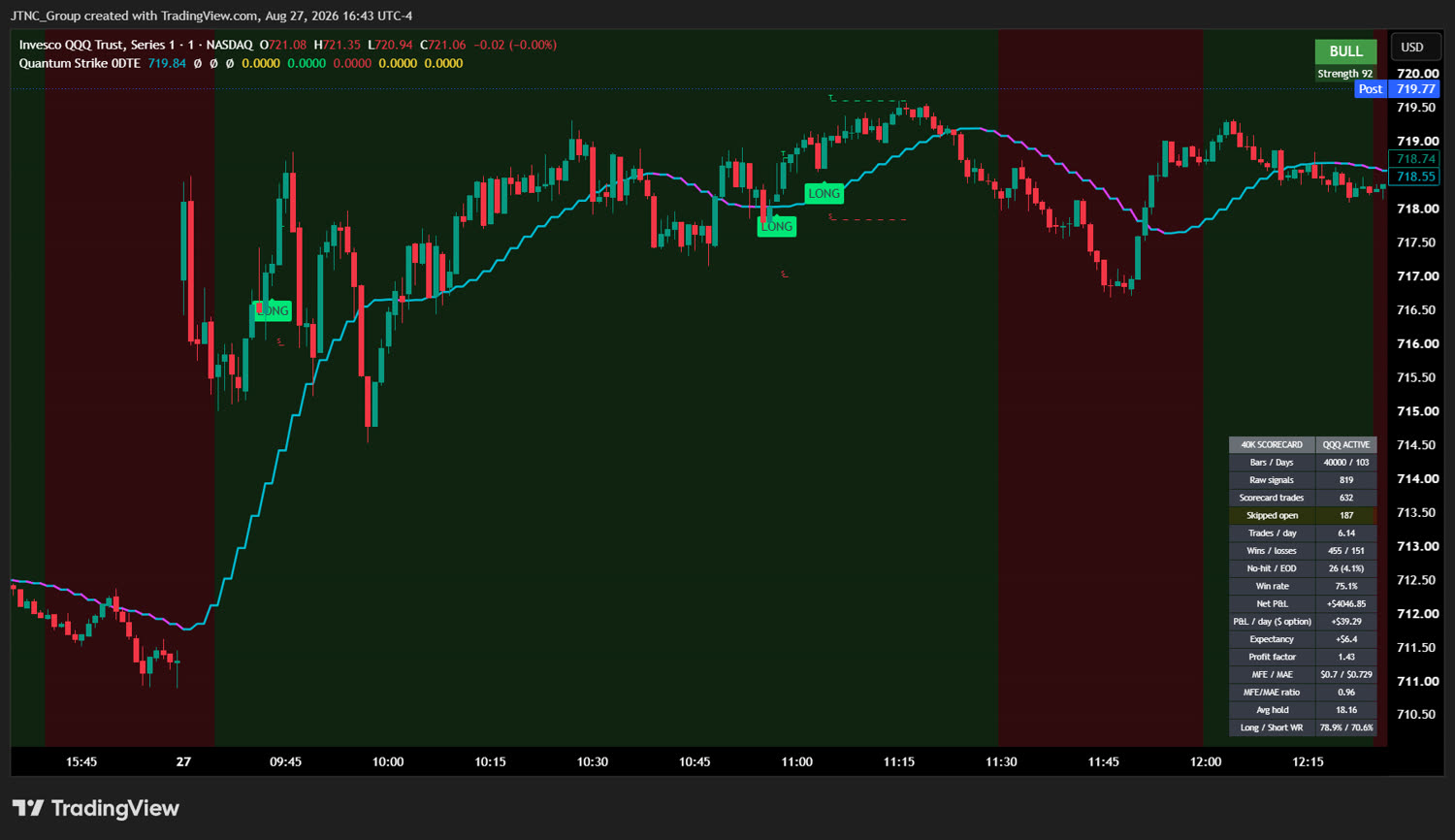The height and width of the screenshot is (840, 1455).
Task: Click the 'Bars / Days' scorecard row
Action: tap(1303, 463)
